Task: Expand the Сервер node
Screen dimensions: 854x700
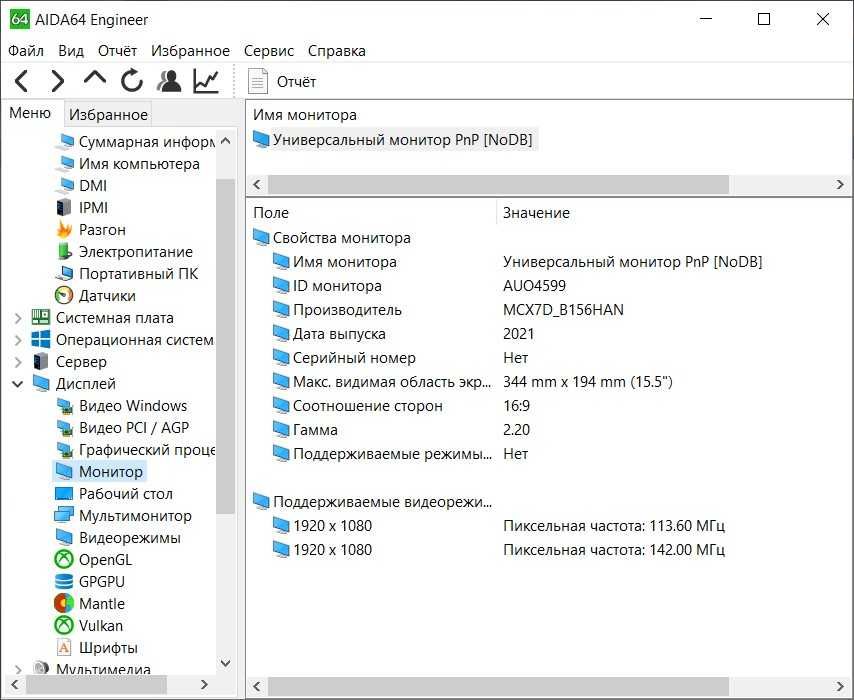Action: (18, 362)
